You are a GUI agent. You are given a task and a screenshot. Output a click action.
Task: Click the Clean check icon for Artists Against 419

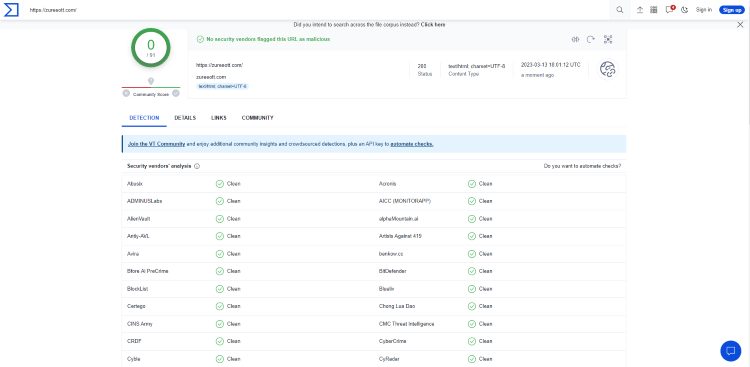pyautogui.click(x=472, y=236)
